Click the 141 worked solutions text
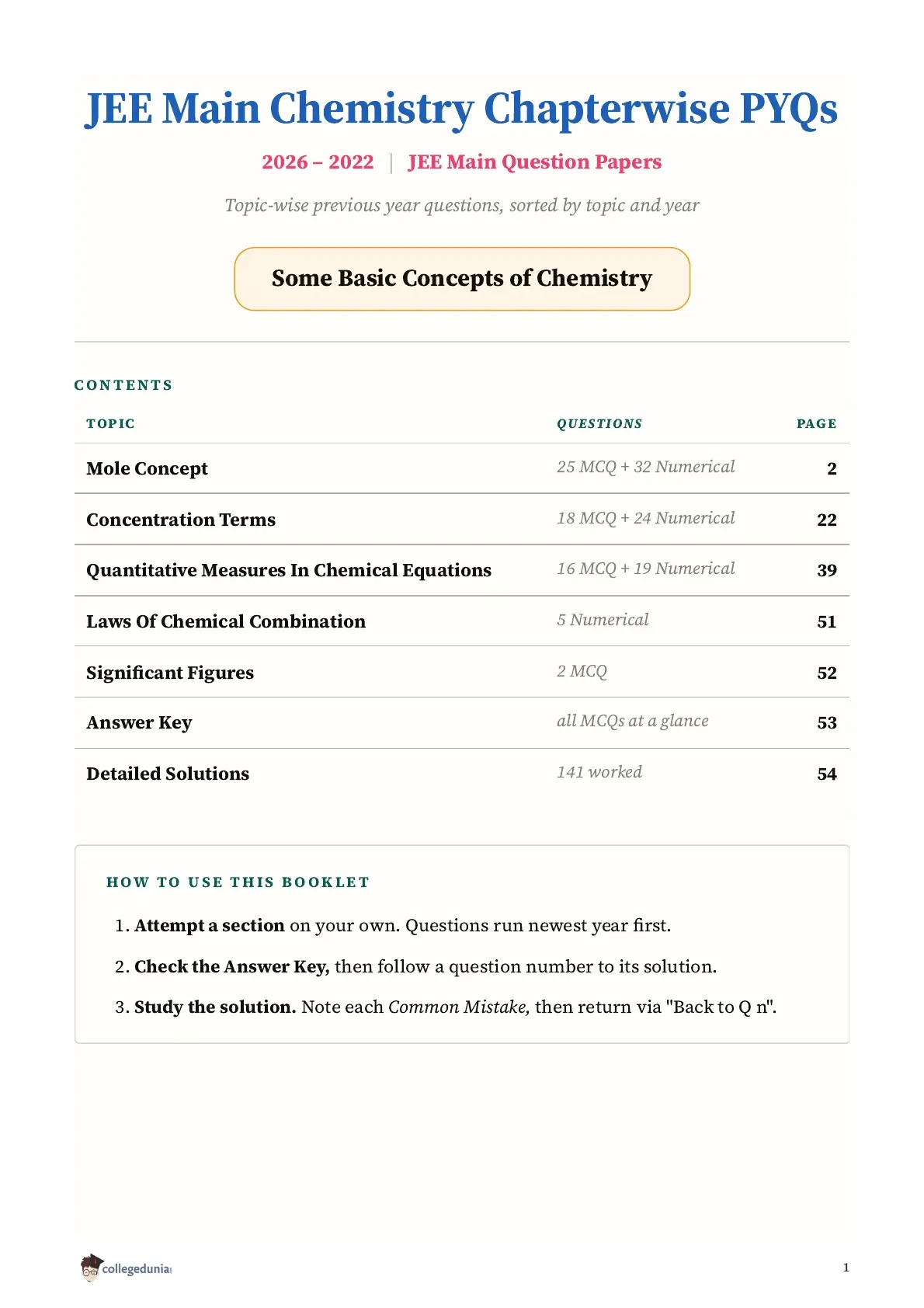Screen dimensions: 924x1308 coord(599,772)
